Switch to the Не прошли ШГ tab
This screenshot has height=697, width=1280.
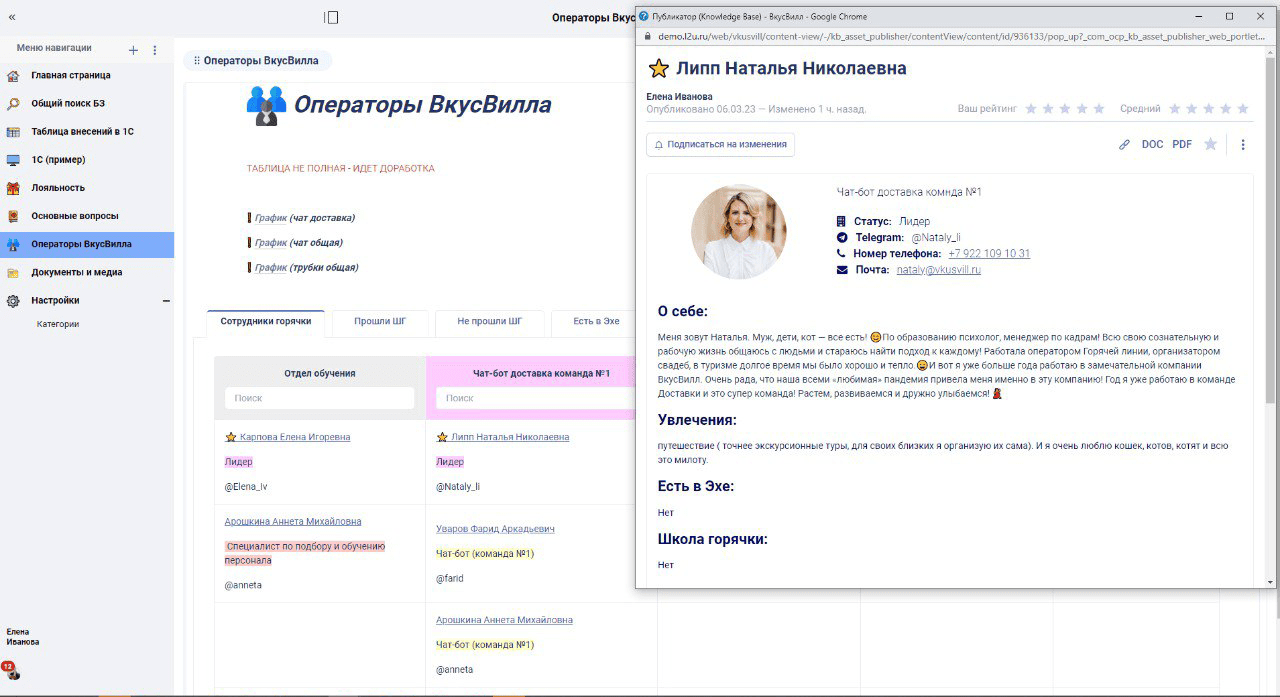489,322
